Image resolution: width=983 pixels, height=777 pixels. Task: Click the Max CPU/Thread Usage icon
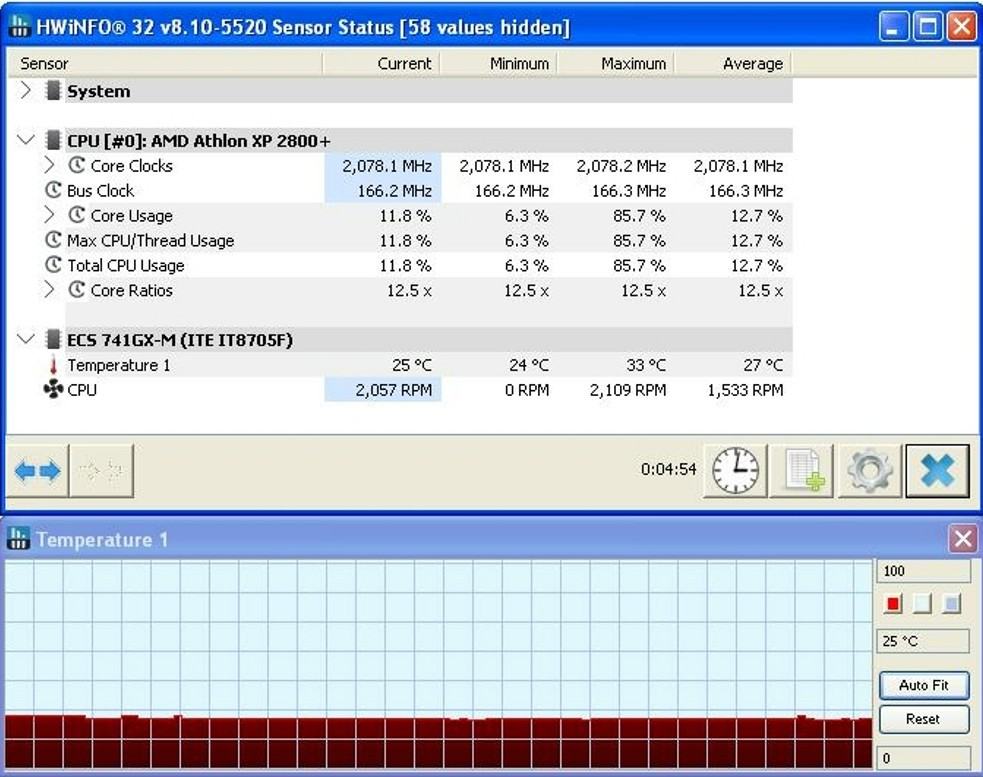(53, 240)
